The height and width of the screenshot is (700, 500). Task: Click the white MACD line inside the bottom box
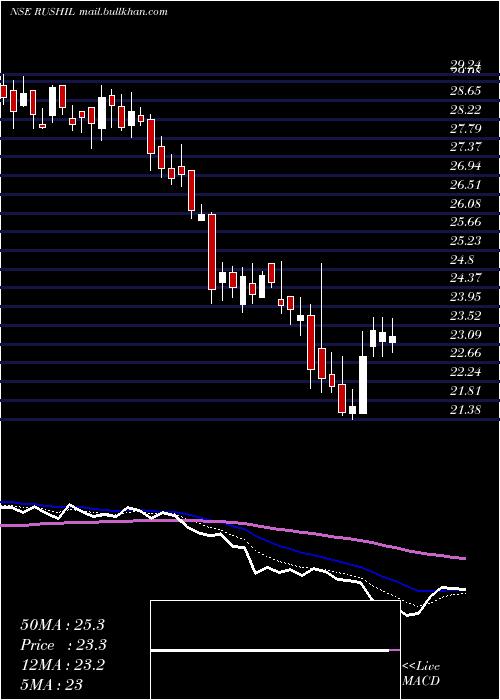[270, 650]
